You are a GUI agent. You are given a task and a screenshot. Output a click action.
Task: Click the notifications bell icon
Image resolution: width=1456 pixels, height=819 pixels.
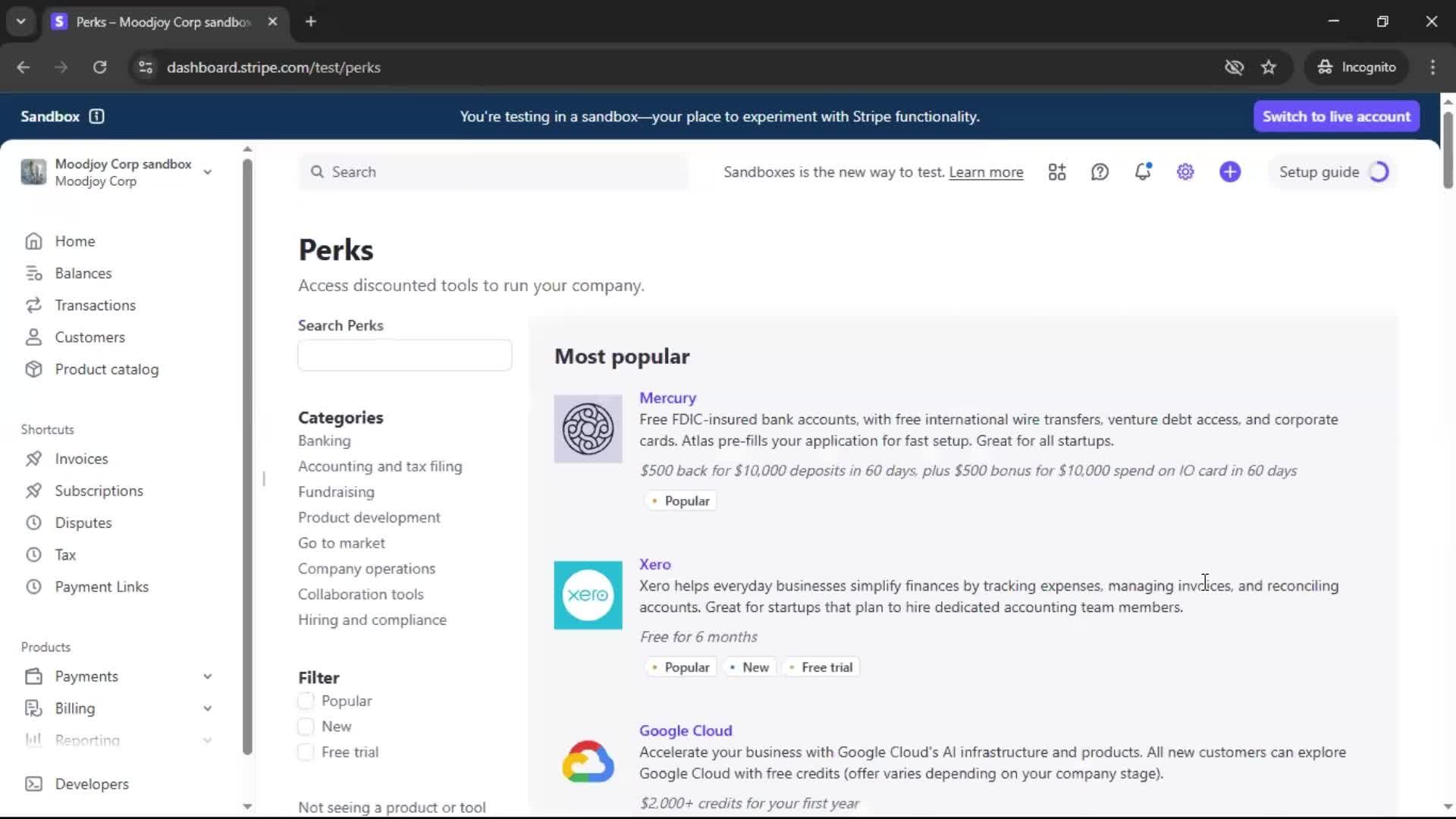click(x=1142, y=172)
